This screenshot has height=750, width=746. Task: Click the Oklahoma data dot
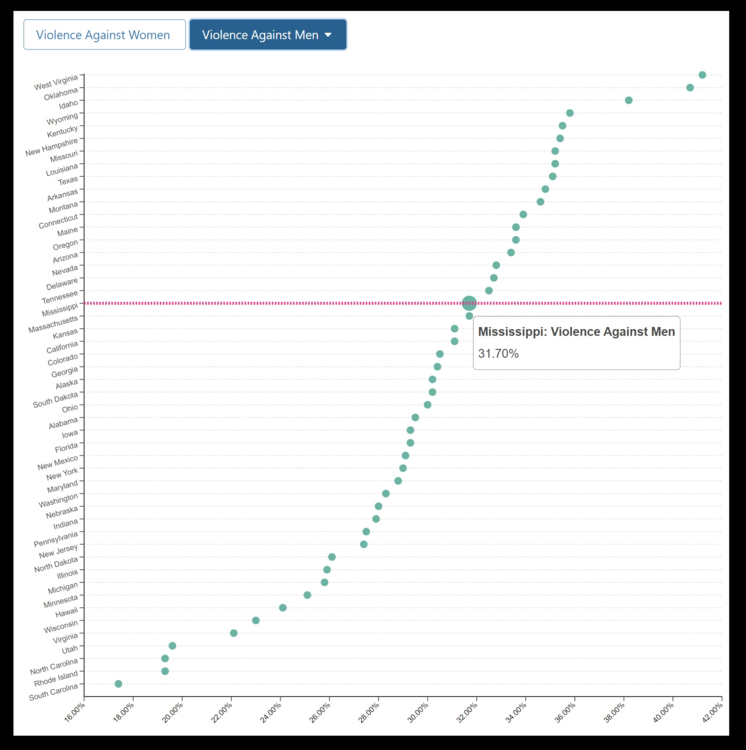click(x=690, y=88)
